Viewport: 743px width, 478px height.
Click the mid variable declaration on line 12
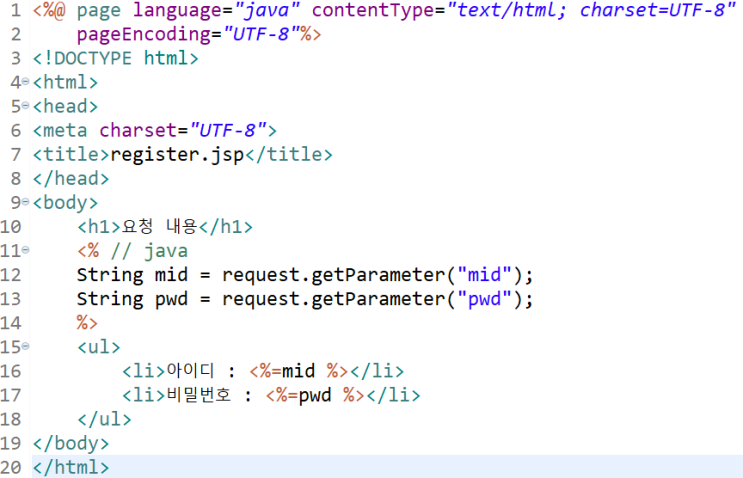click(x=172, y=275)
